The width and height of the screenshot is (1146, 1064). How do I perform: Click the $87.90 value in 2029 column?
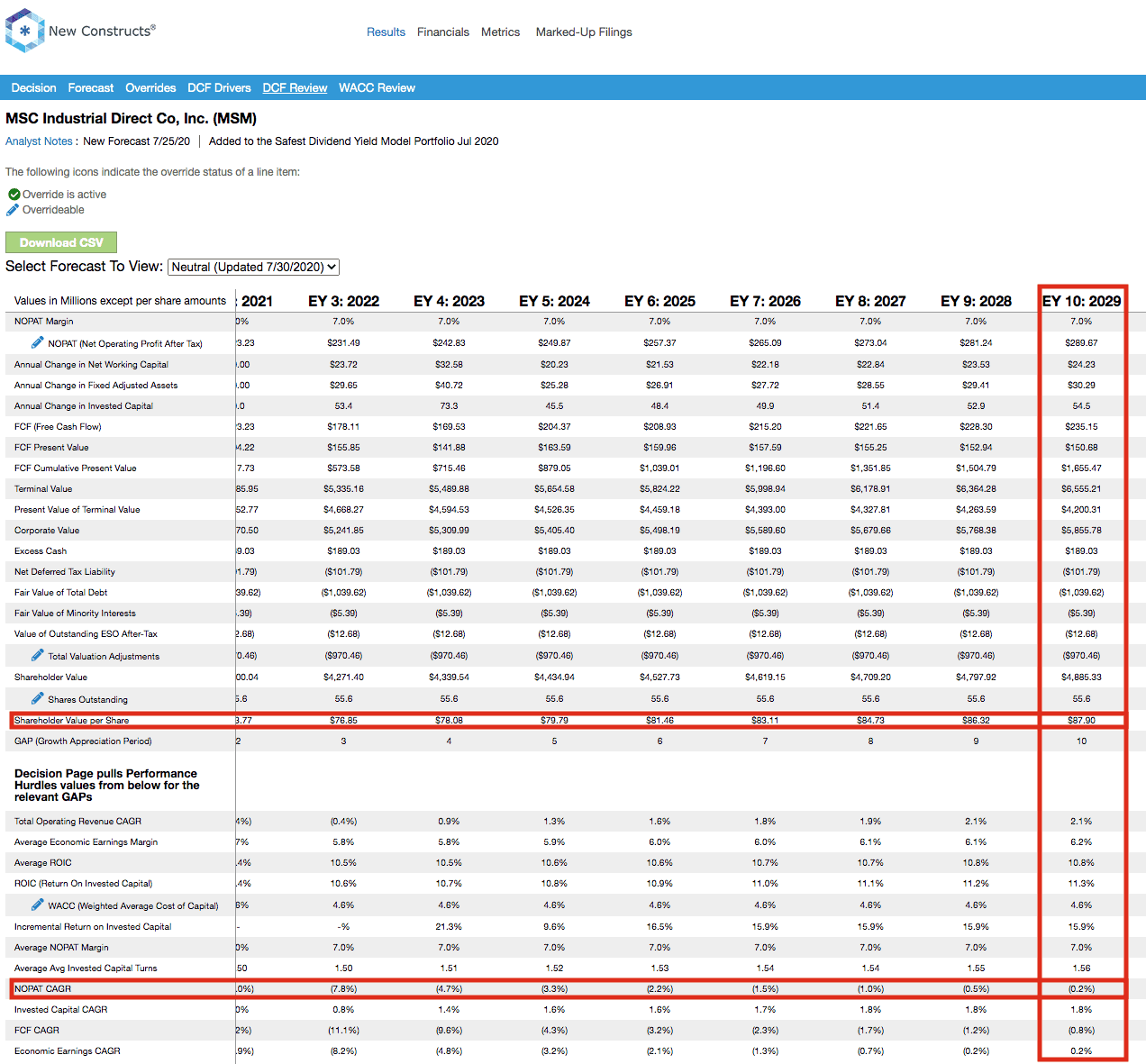(x=1081, y=721)
